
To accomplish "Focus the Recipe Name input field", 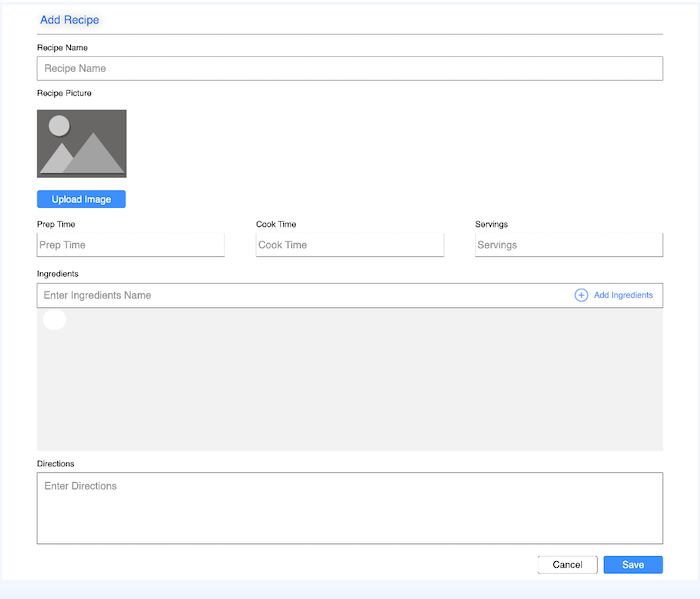I will 350,68.
